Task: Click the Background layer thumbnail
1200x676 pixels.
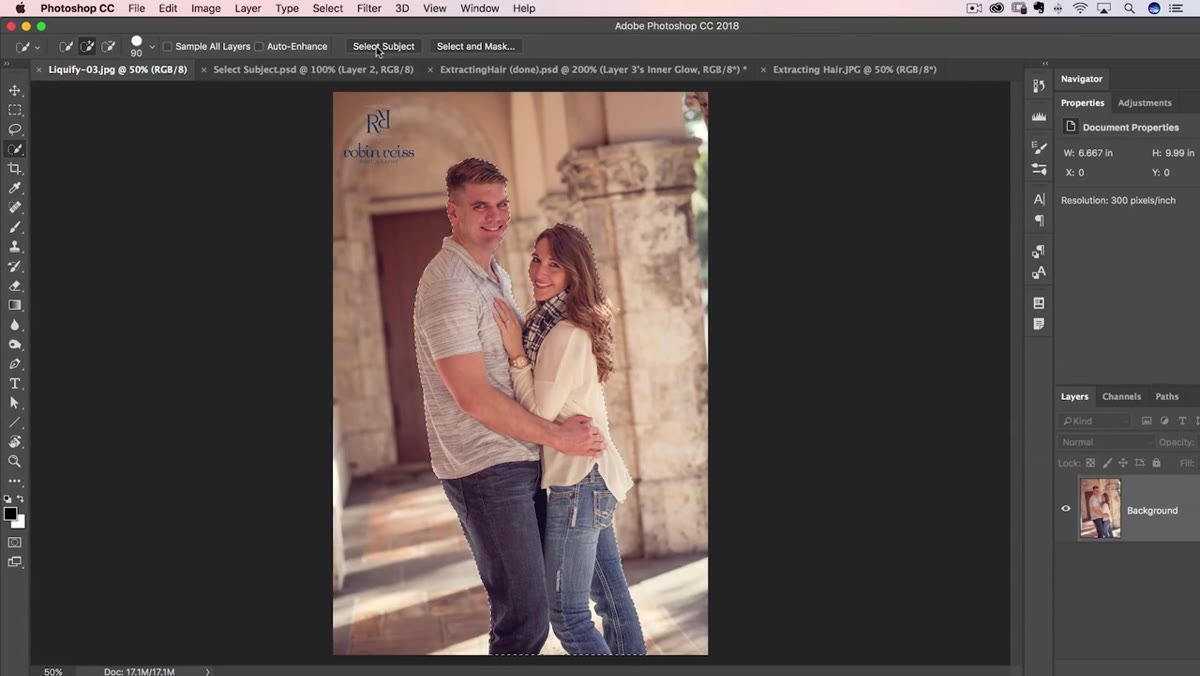Action: [1100, 509]
